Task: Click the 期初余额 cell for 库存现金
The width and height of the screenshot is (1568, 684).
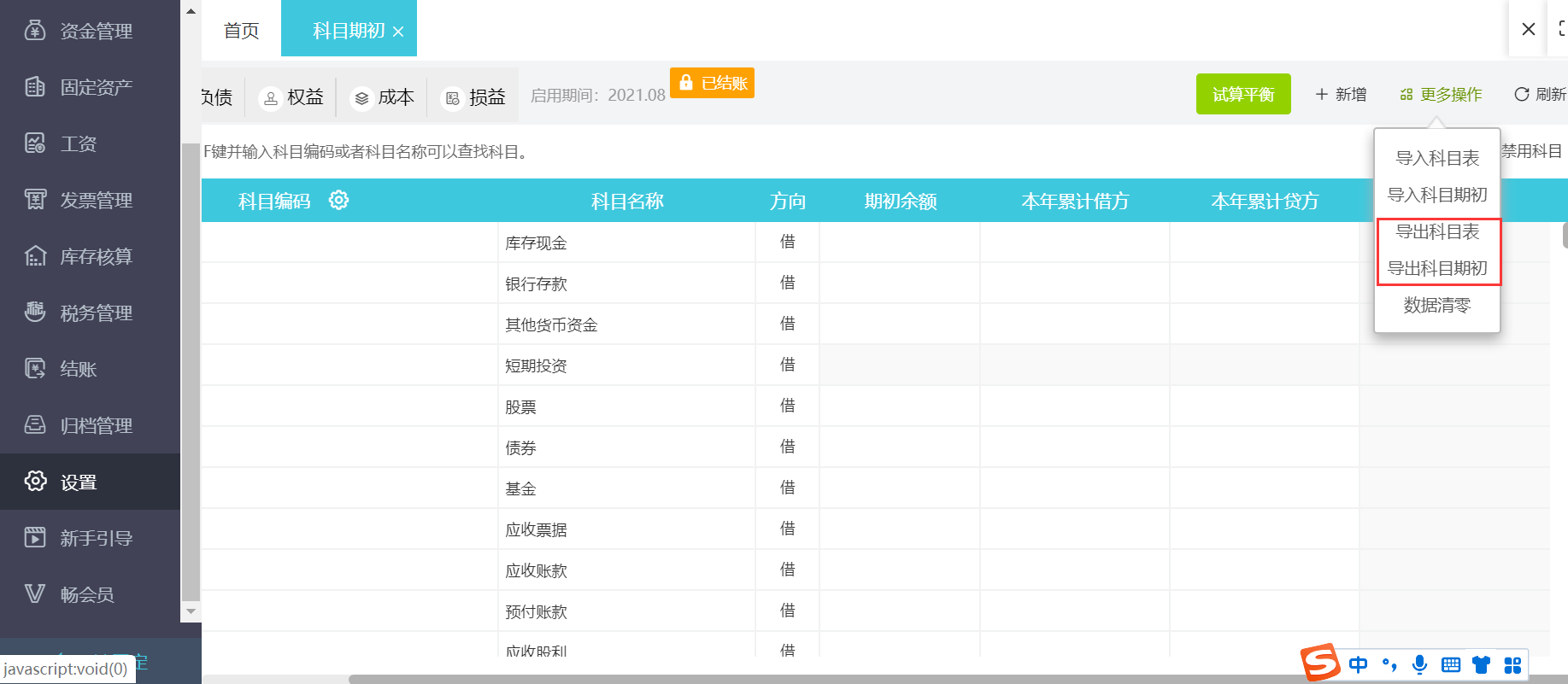Action: [x=899, y=243]
